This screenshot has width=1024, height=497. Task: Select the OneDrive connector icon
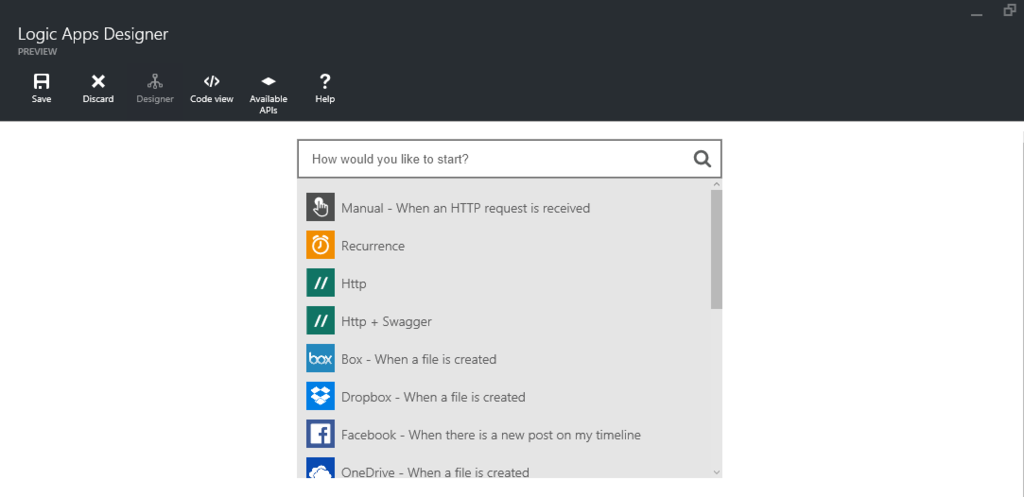coord(320,468)
